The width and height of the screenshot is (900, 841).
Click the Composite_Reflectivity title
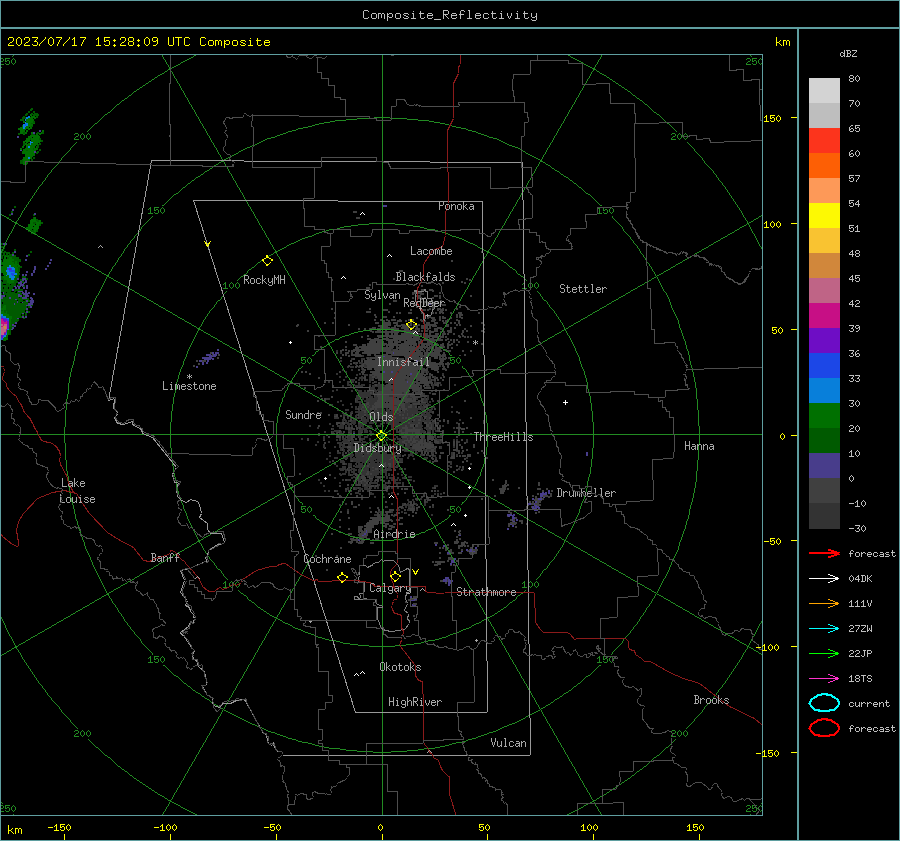pos(450,15)
